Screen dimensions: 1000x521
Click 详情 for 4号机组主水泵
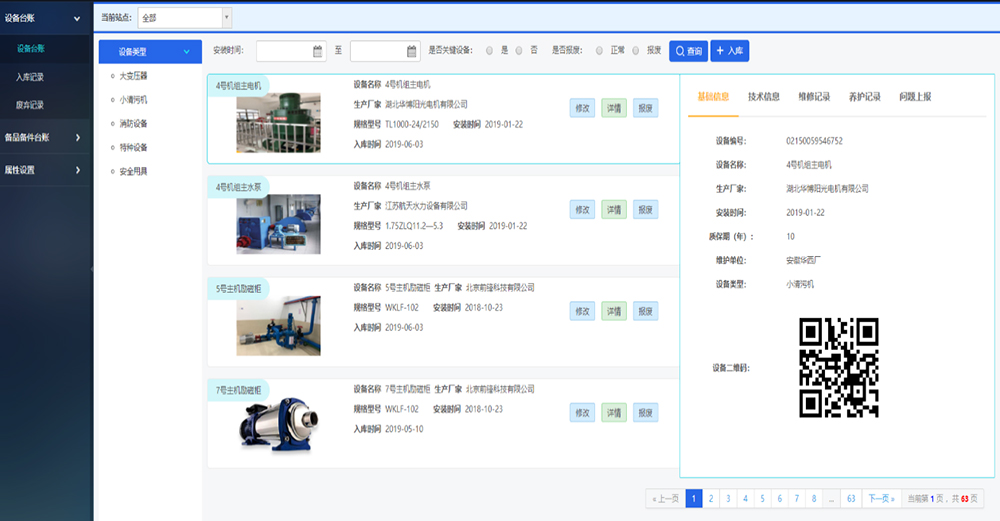[x=614, y=210]
